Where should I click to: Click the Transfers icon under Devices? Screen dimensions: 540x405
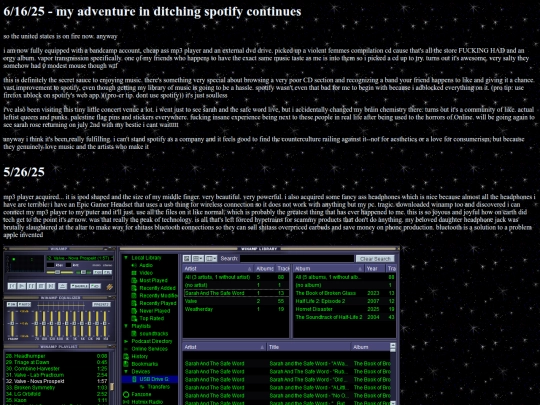142,387
